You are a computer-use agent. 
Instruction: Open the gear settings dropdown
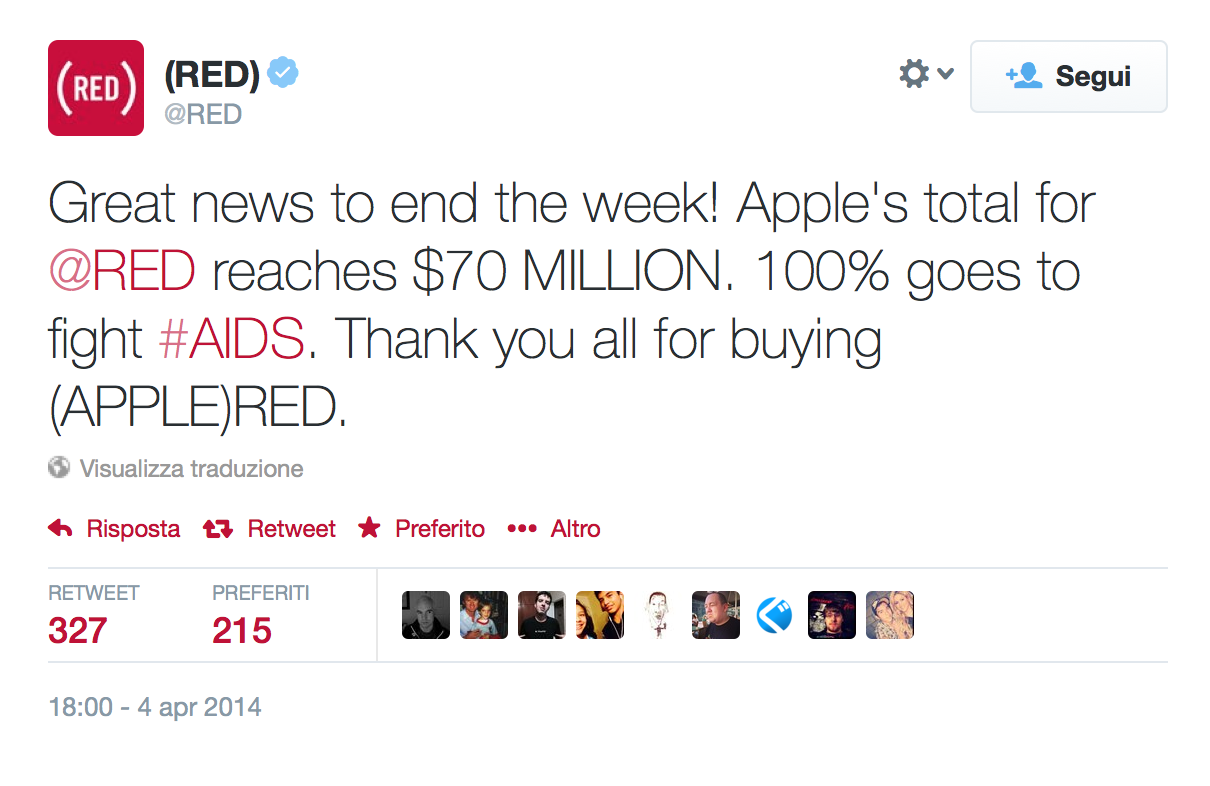pos(925,74)
